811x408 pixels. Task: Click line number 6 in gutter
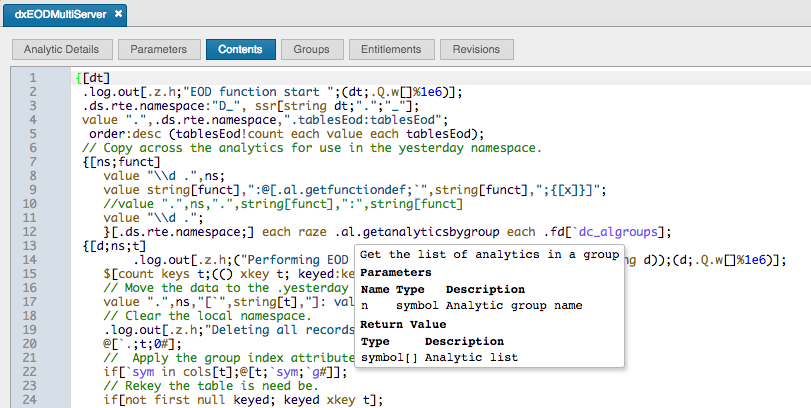point(33,148)
